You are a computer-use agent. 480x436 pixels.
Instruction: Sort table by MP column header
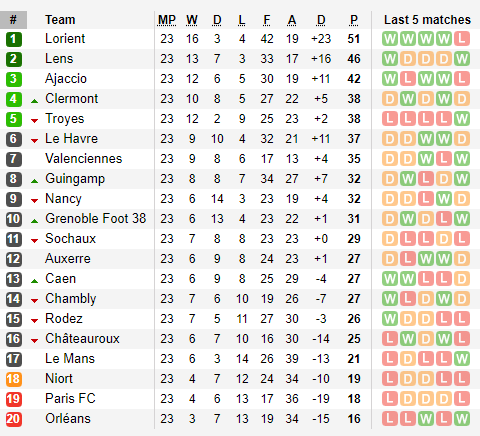(x=167, y=20)
